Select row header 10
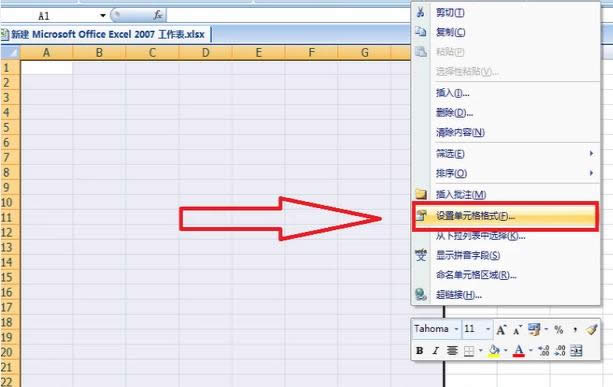This screenshot has height=387, width=613. click(x=10, y=202)
